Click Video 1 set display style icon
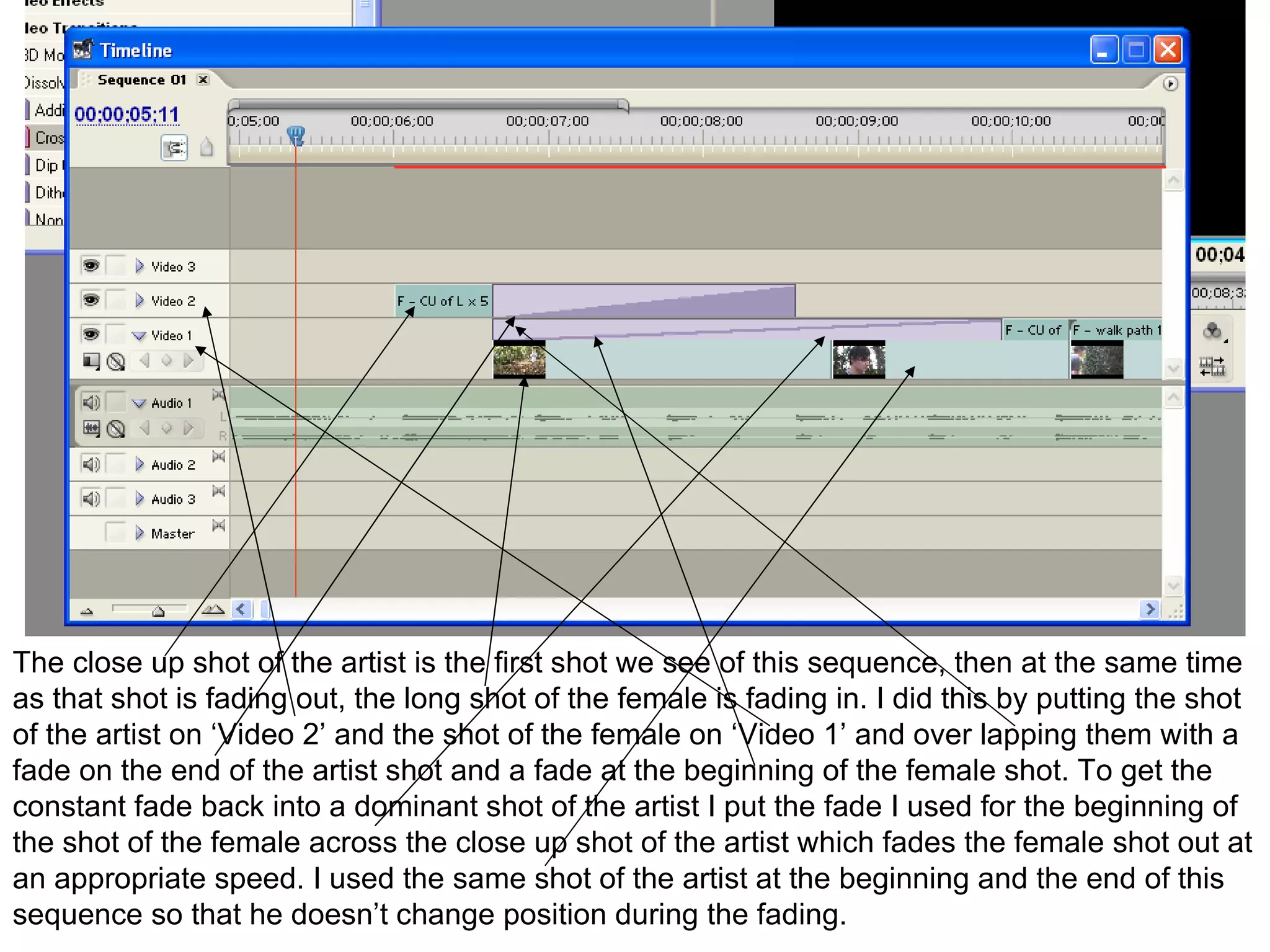 [91, 361]
